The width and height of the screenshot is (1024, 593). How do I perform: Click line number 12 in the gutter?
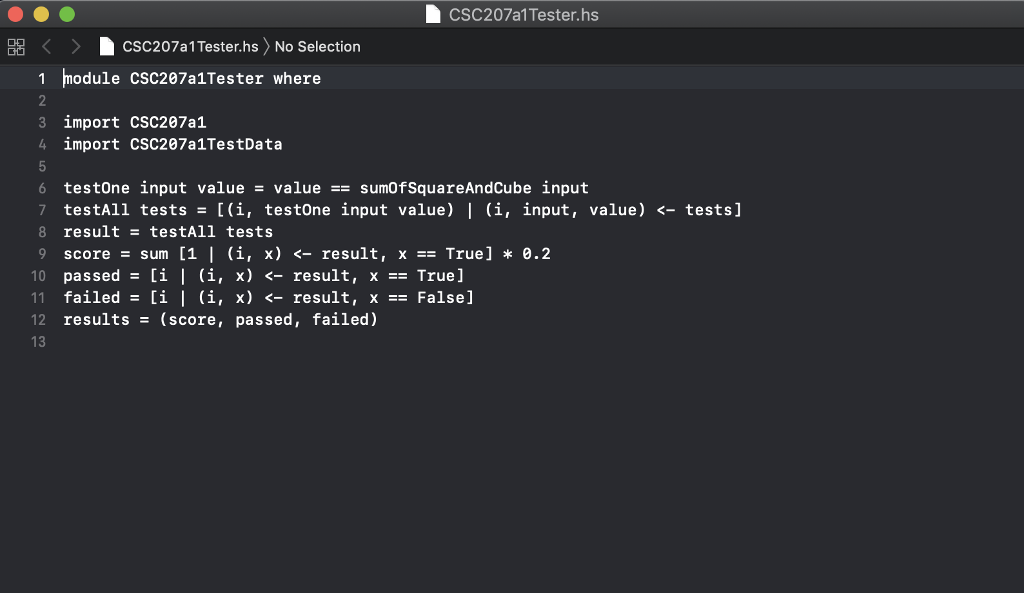pos(38,319)
